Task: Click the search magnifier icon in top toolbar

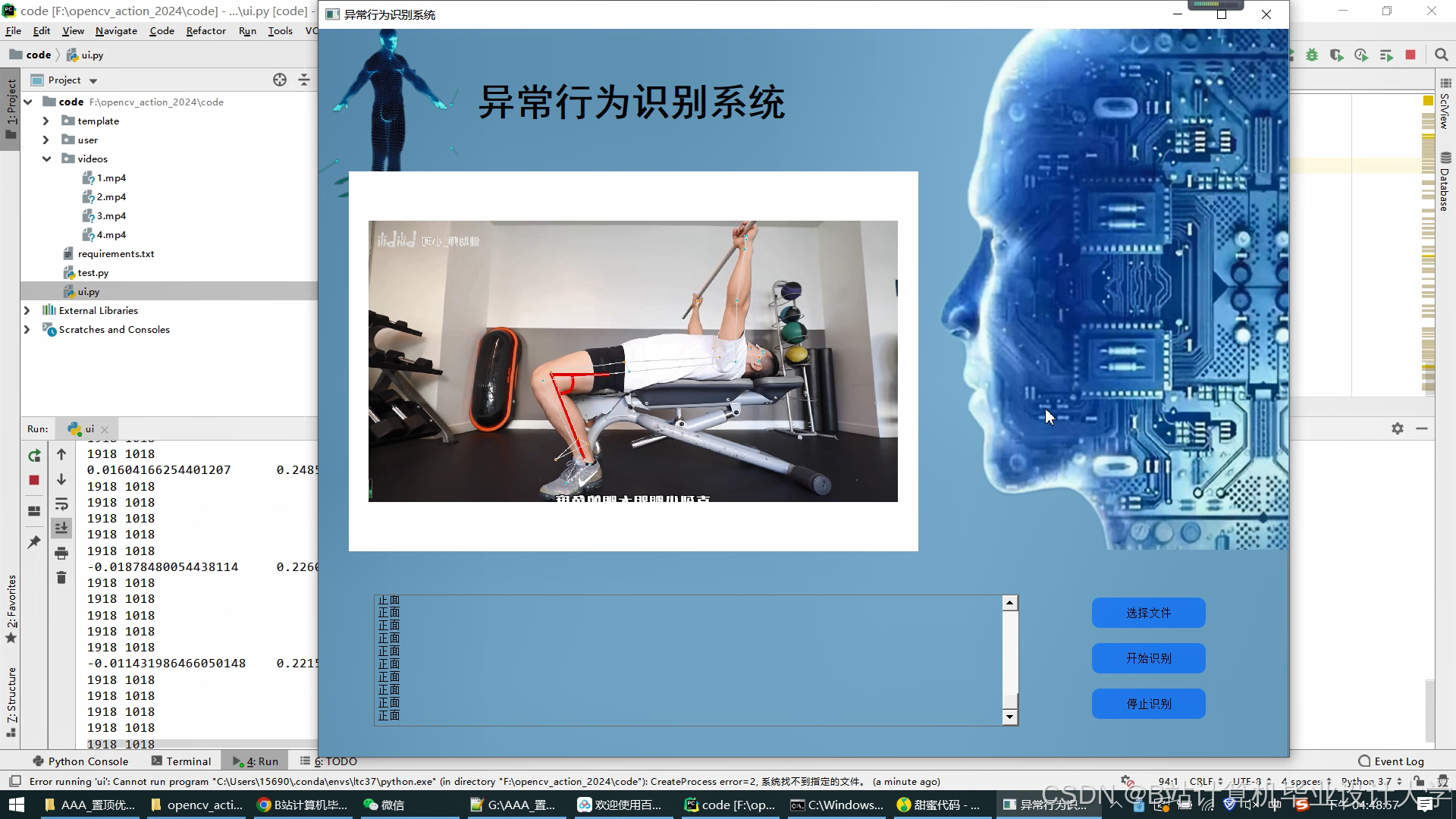Action: pos(1442,55)
